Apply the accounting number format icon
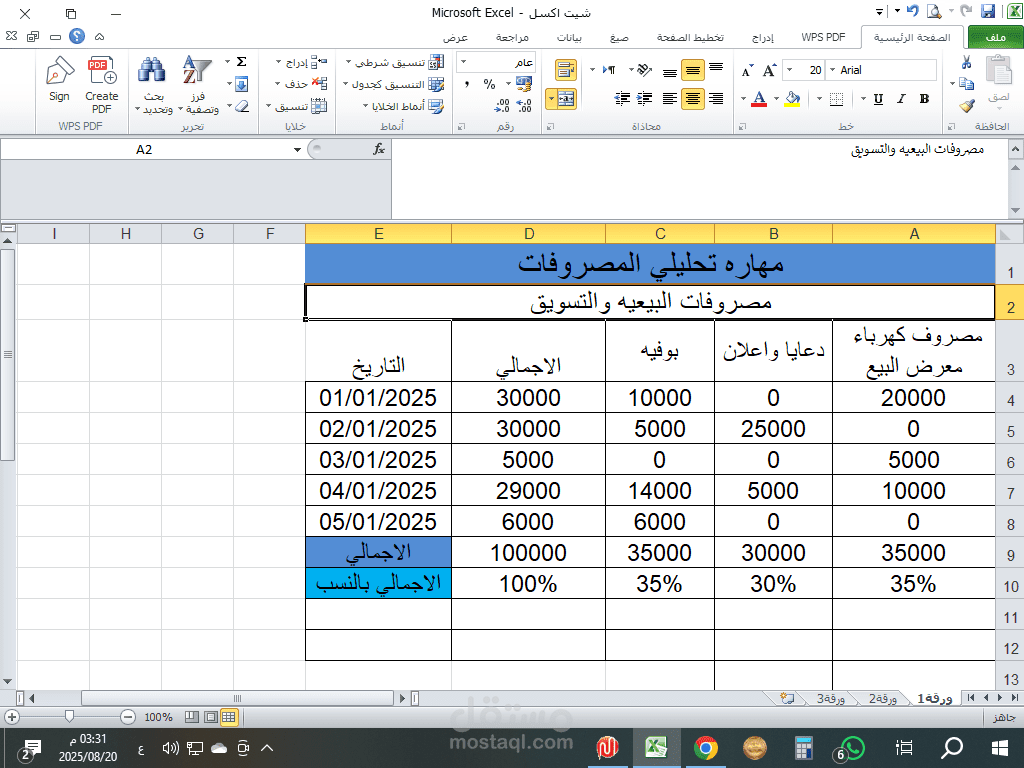This screenshot has height=768, width=1024. 524,84
